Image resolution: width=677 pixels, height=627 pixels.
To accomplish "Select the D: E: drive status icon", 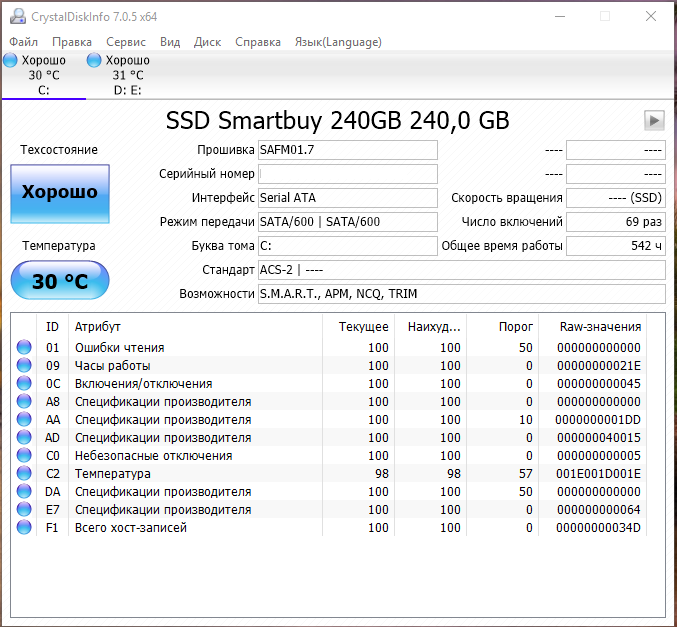I will click(95, 61).
